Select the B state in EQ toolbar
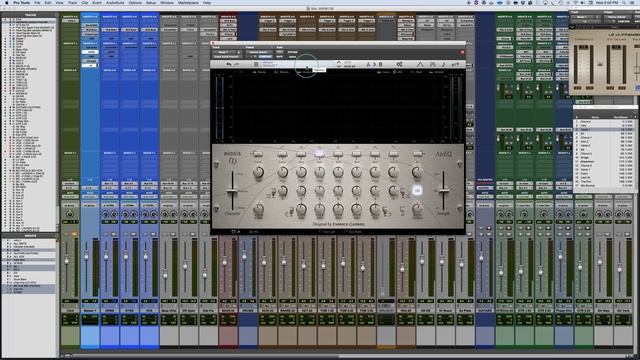The image size is (640, 360). [380, 64]
